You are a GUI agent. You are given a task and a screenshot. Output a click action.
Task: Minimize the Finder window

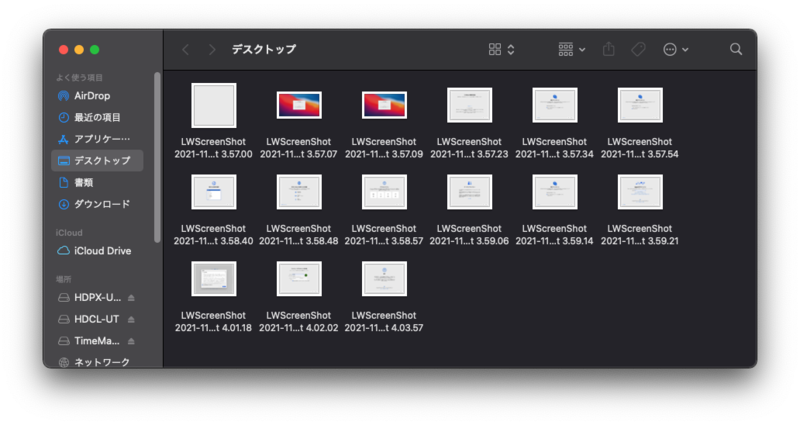(x=79, y=49)
